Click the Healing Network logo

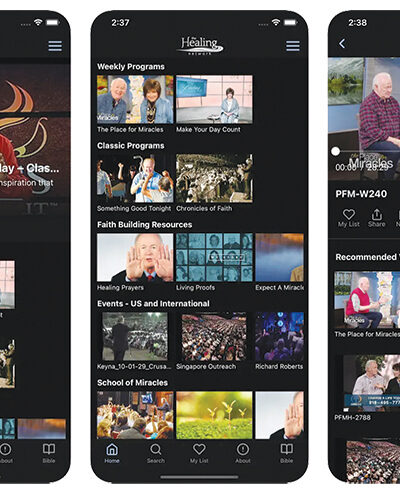[200, 46]
